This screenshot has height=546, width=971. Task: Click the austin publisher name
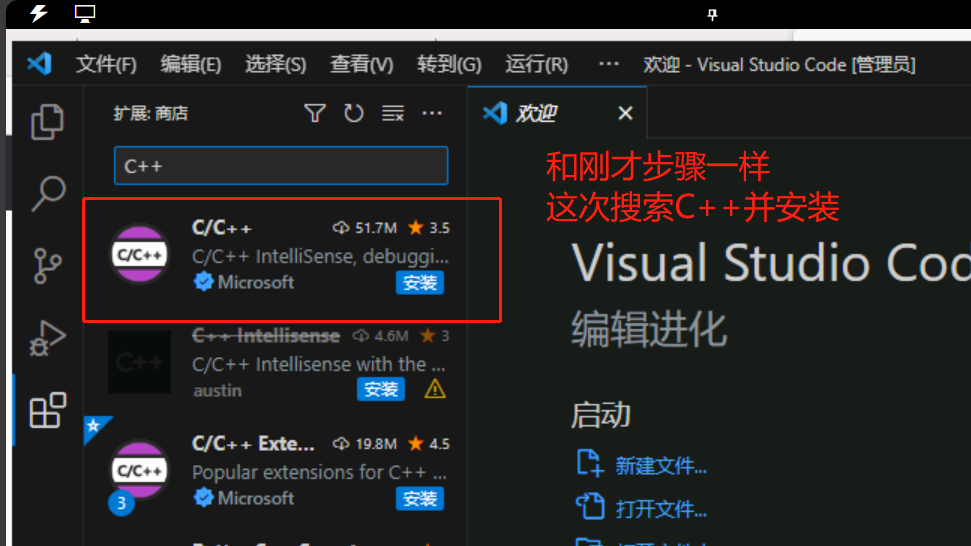pyautogui.click(x=217, y=391)
